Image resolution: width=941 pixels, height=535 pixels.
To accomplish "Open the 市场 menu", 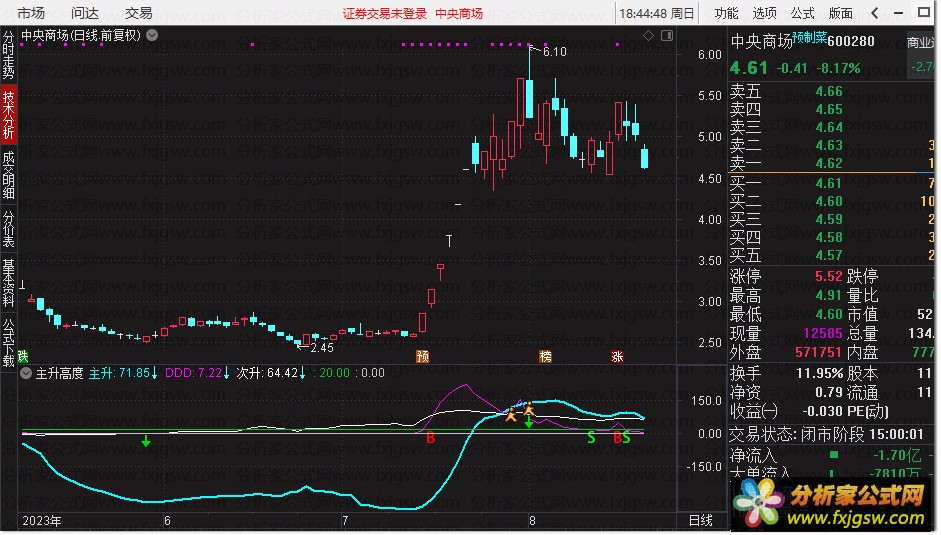I will tap(31, 13).
